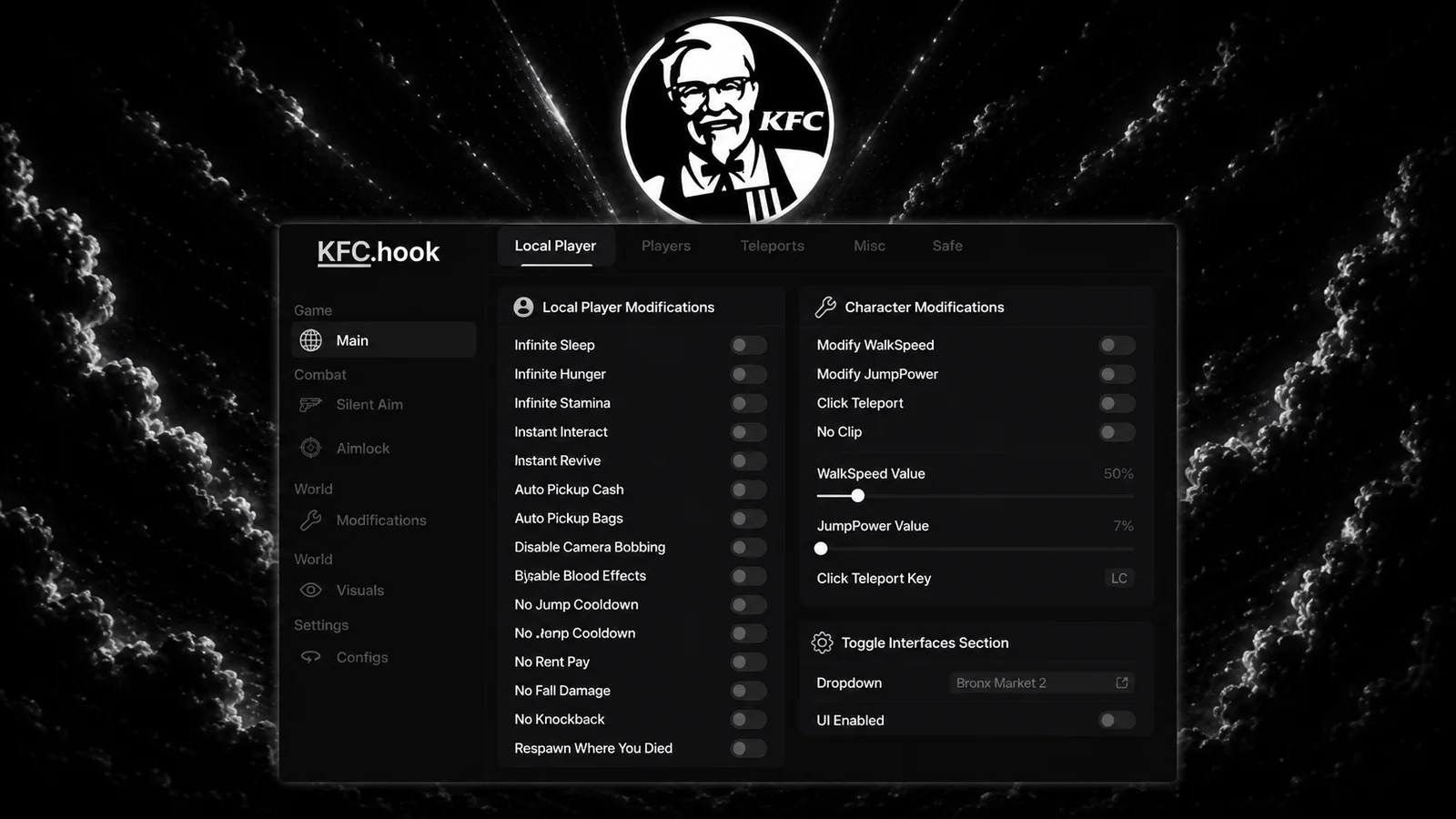Click the Dropdown label text
1456x819 pixels.
point(849,683)
